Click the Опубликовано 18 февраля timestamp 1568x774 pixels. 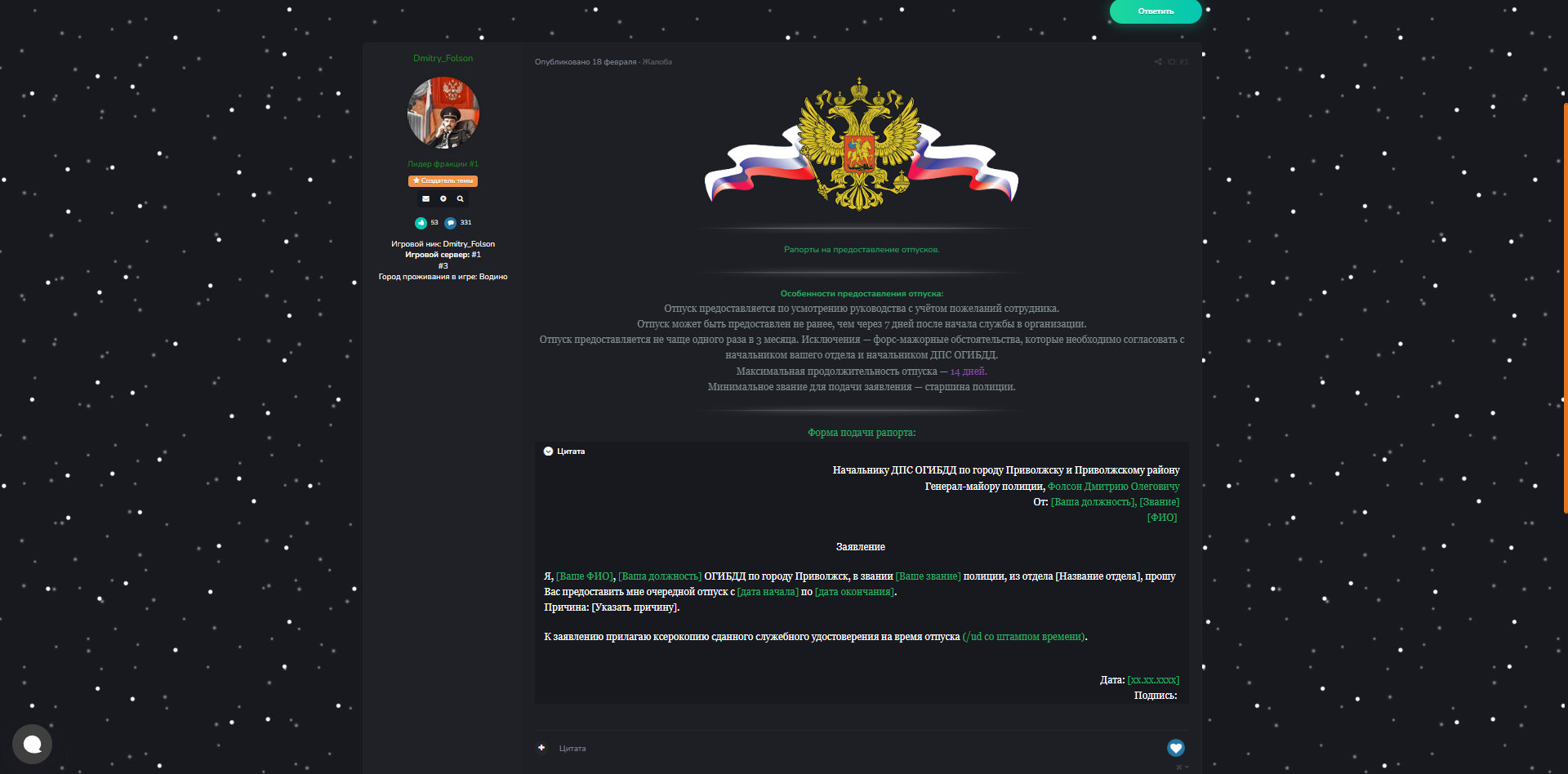(x=586, y=62)
